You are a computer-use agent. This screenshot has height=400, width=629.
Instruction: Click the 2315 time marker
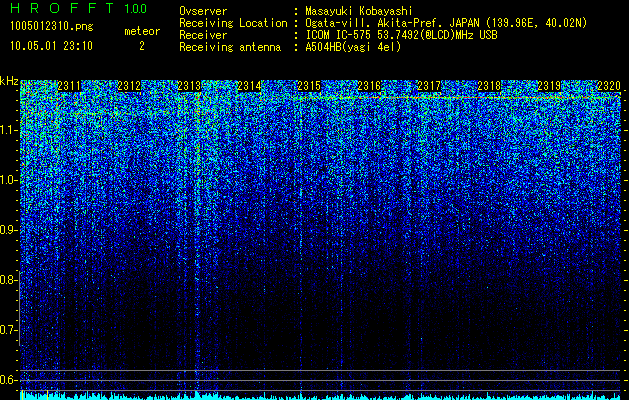pos(309,86)
